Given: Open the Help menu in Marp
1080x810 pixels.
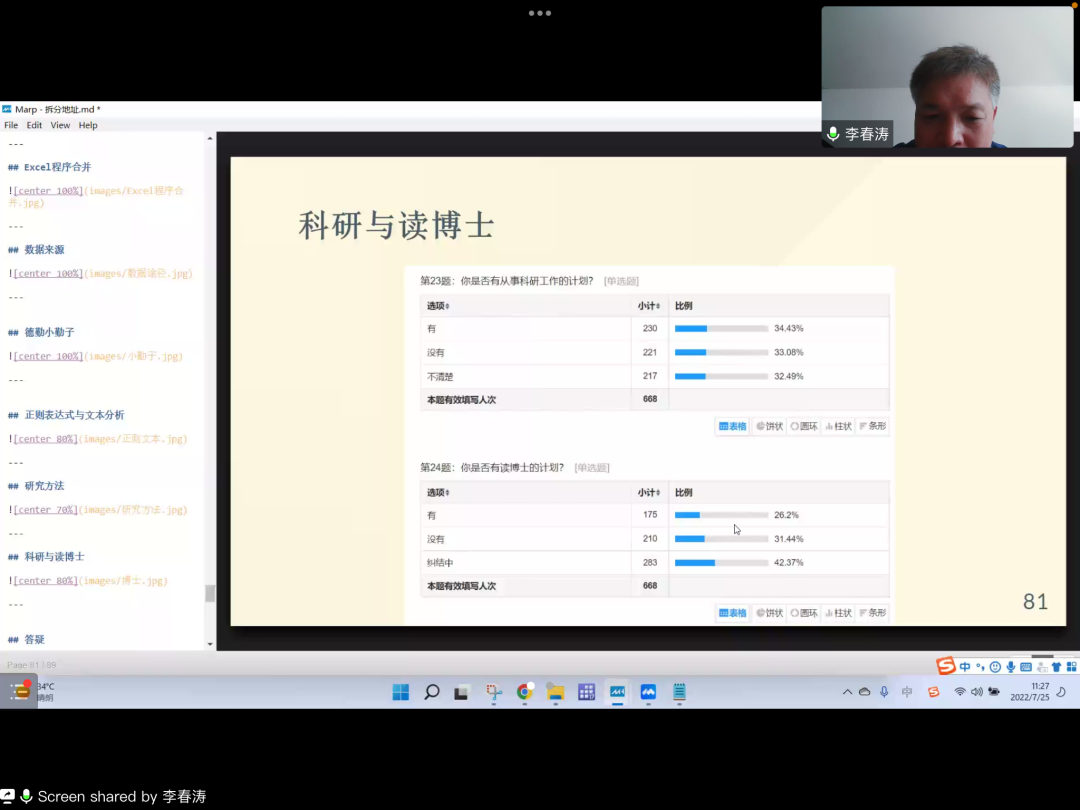Looking at the screenshot, I should coord(87,125).
